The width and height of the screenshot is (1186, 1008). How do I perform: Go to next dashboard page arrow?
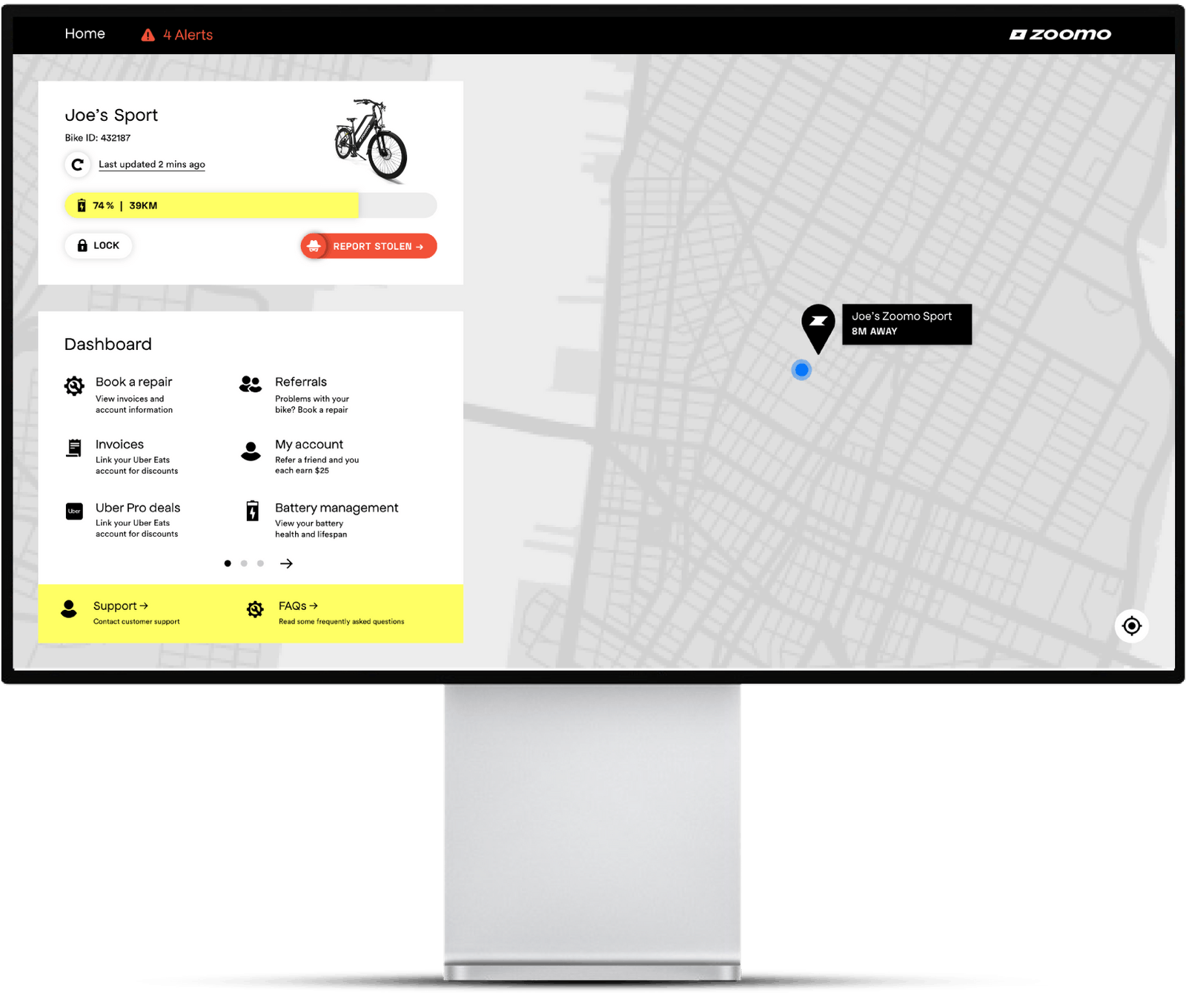point(286,564)
